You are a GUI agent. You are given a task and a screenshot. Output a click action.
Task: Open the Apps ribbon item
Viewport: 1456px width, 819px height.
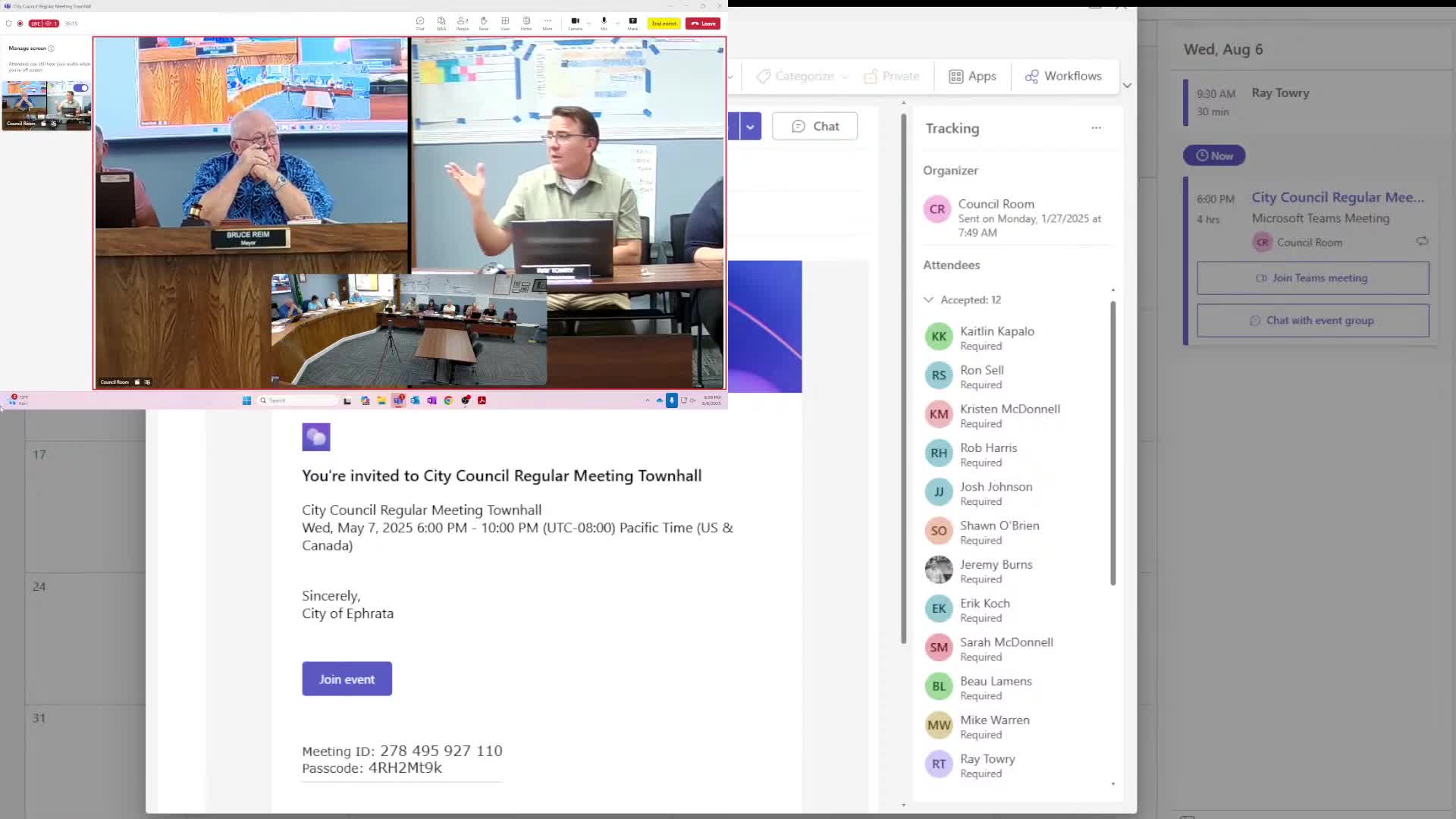972,76
